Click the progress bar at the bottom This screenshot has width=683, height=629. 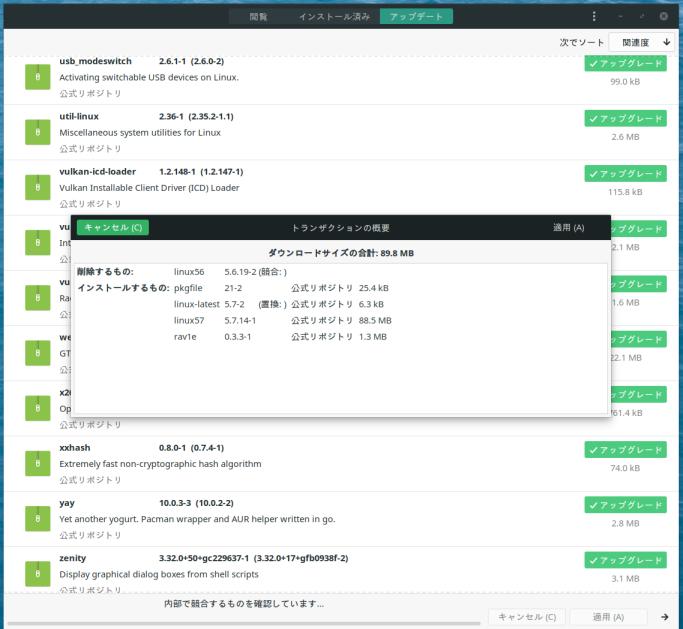tap(243, 623)
